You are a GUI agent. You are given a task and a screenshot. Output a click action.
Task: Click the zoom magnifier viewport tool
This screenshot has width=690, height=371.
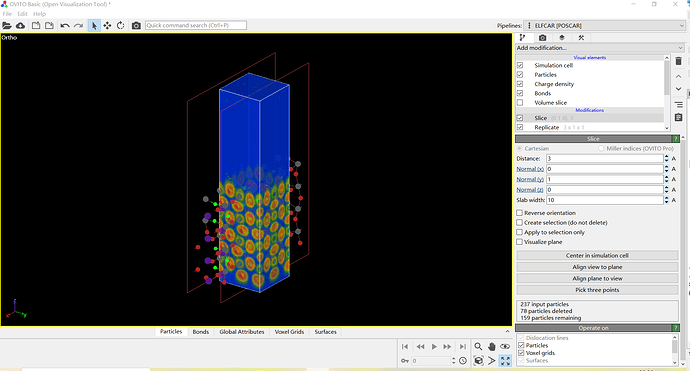(478, 347)
